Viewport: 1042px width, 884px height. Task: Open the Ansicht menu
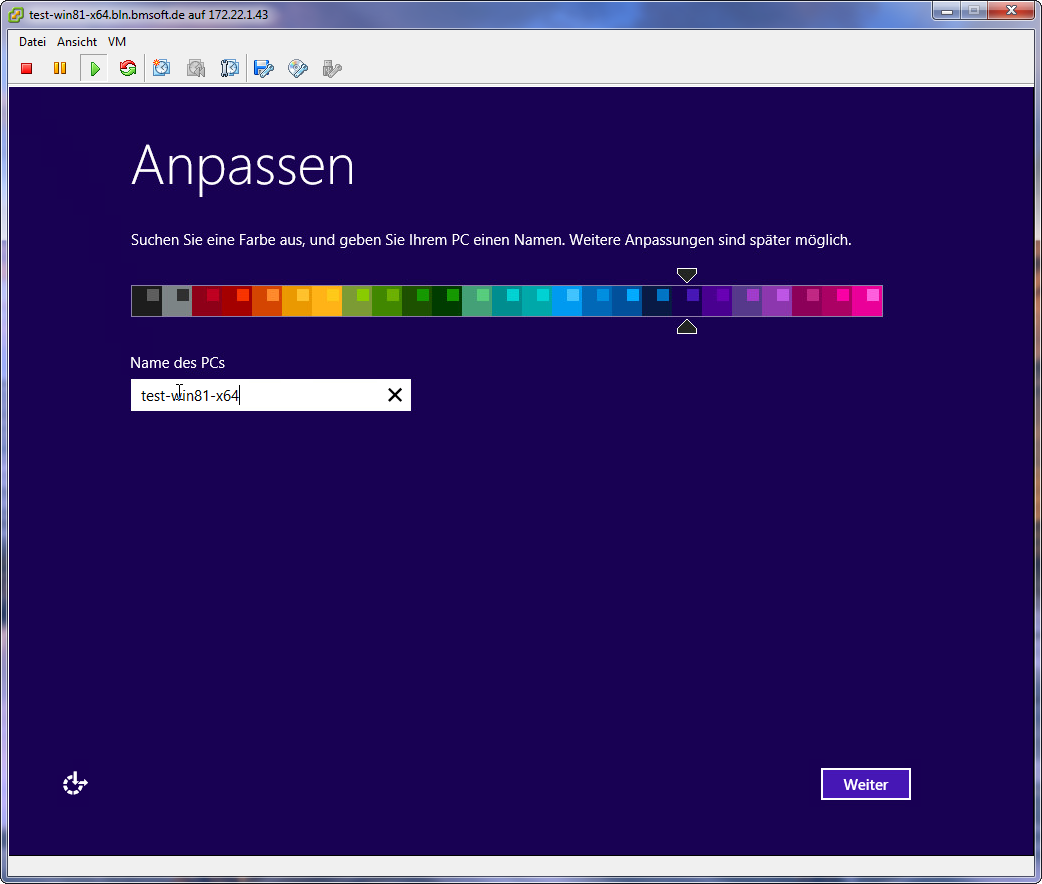click(77, 42)
